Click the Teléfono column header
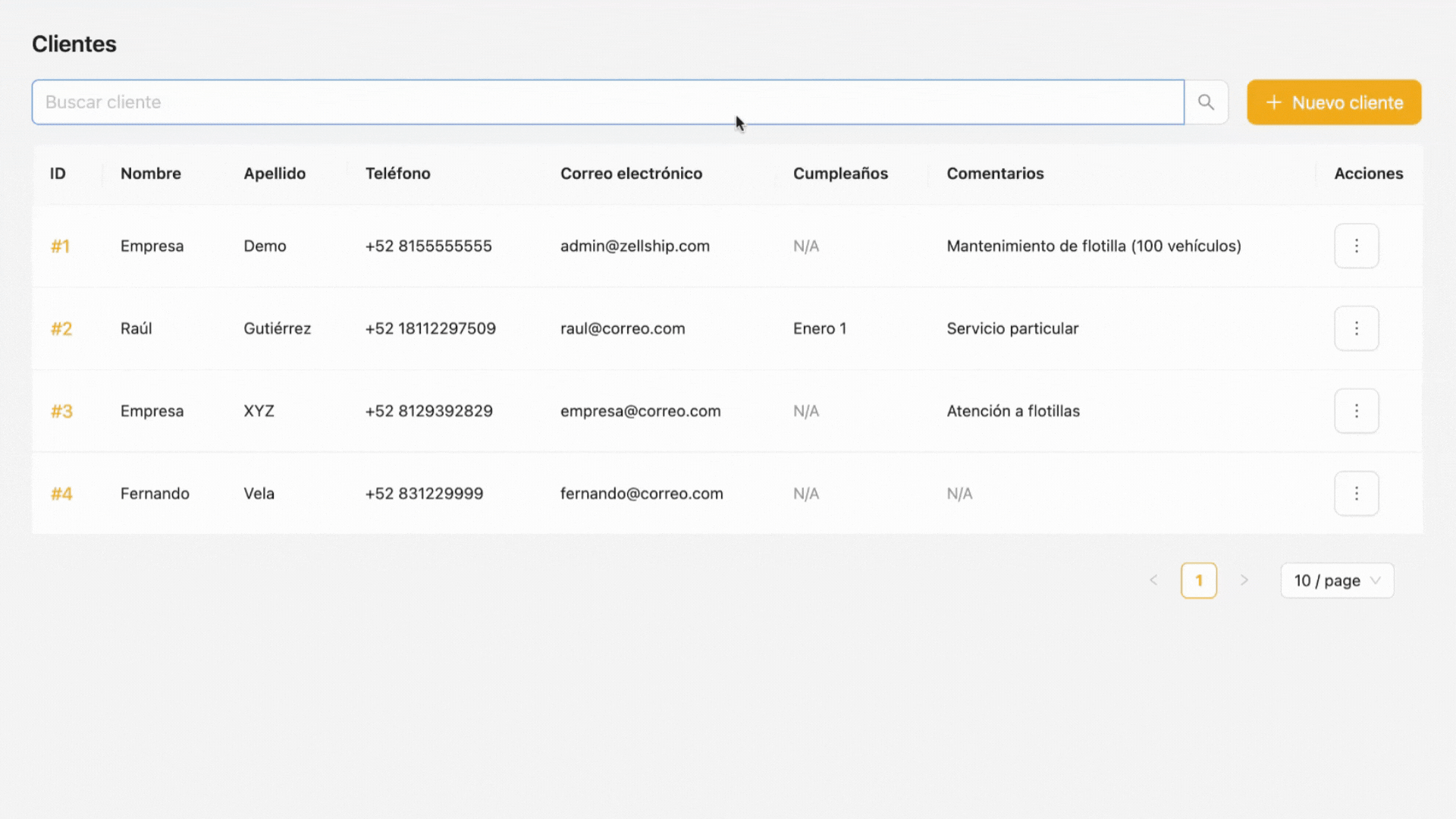This screenshot has width=1456, height=819. 397,174
